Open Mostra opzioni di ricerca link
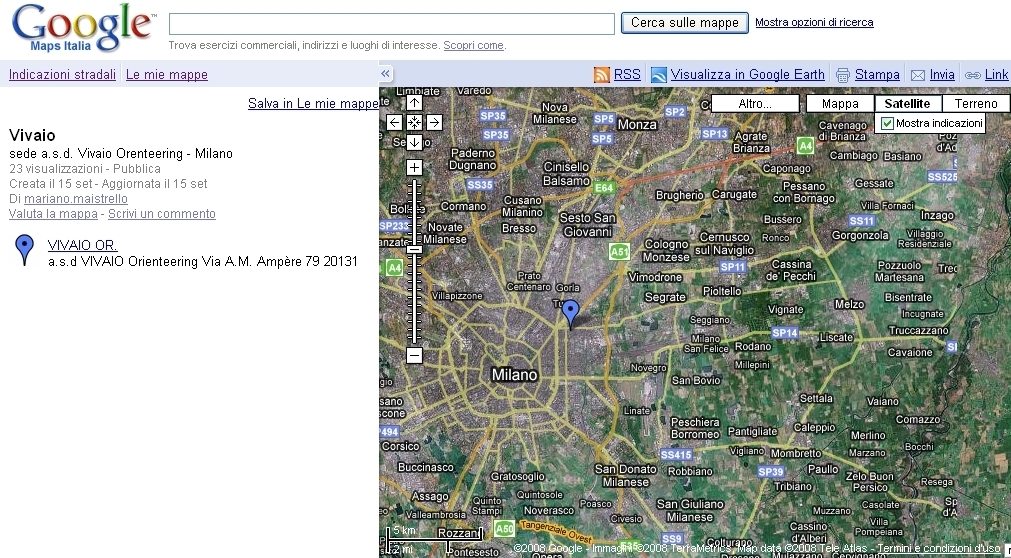1011x558 pixels. pyautogui.click(x=814, y=22)
